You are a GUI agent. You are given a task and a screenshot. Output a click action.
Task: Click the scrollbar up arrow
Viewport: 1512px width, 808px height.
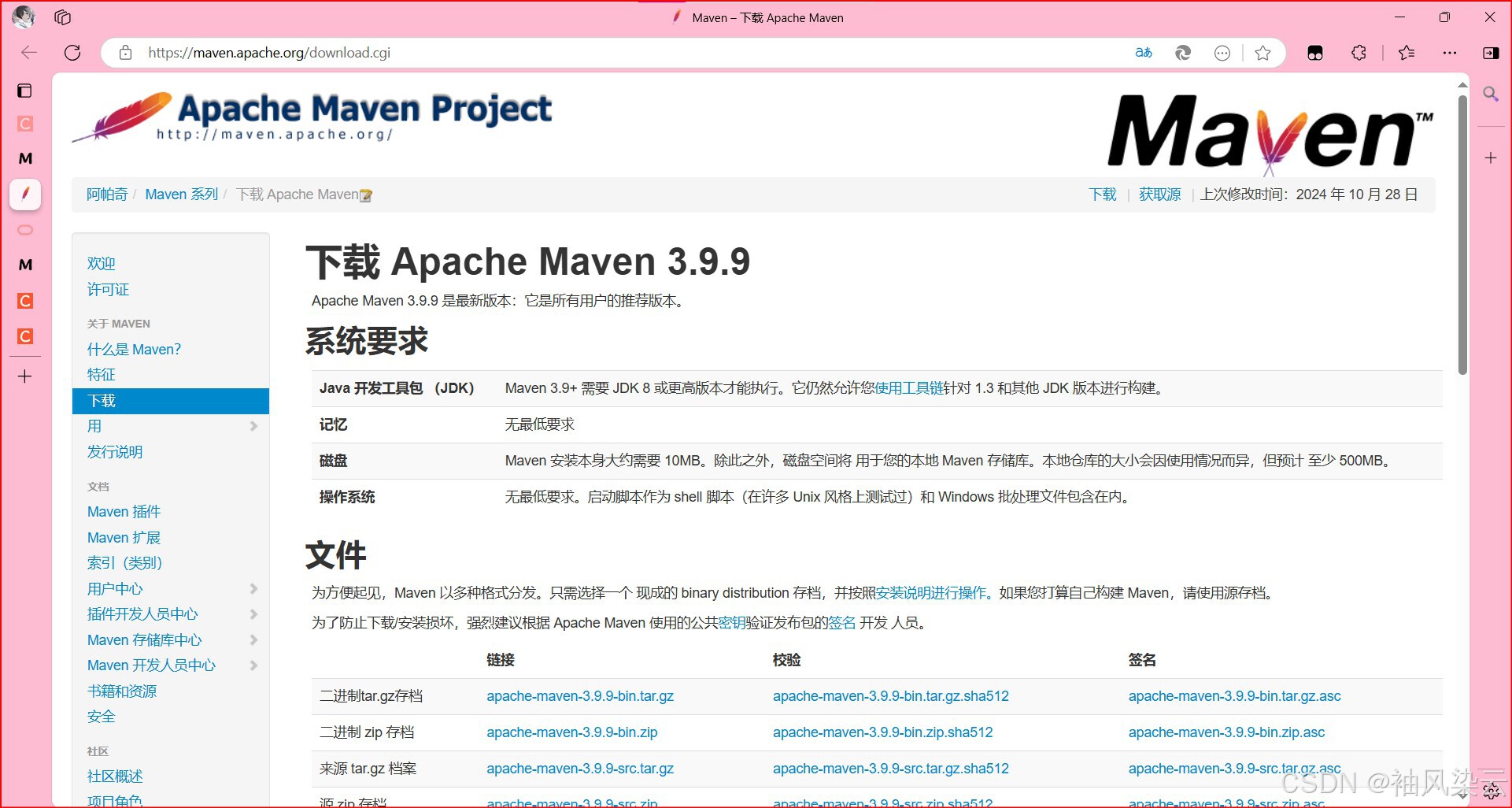1462,84
